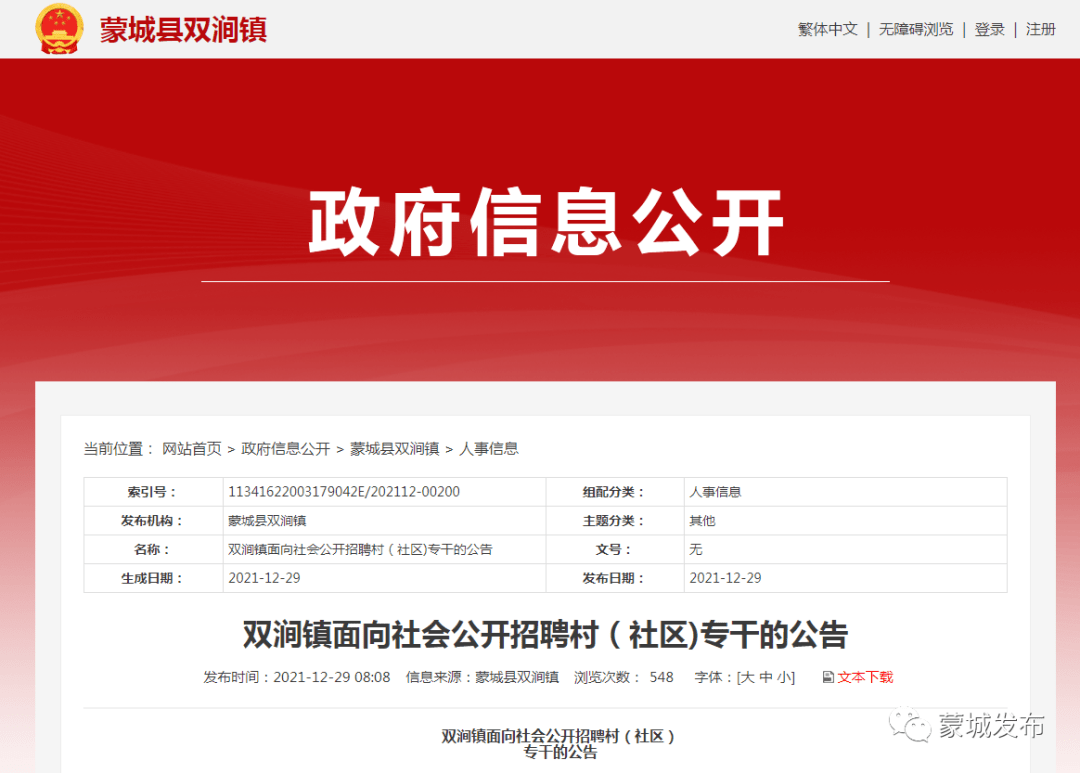Viewport: 1080px width, 773px height.
Task: Click the document icon beside 文本下载
Action: 827,677
